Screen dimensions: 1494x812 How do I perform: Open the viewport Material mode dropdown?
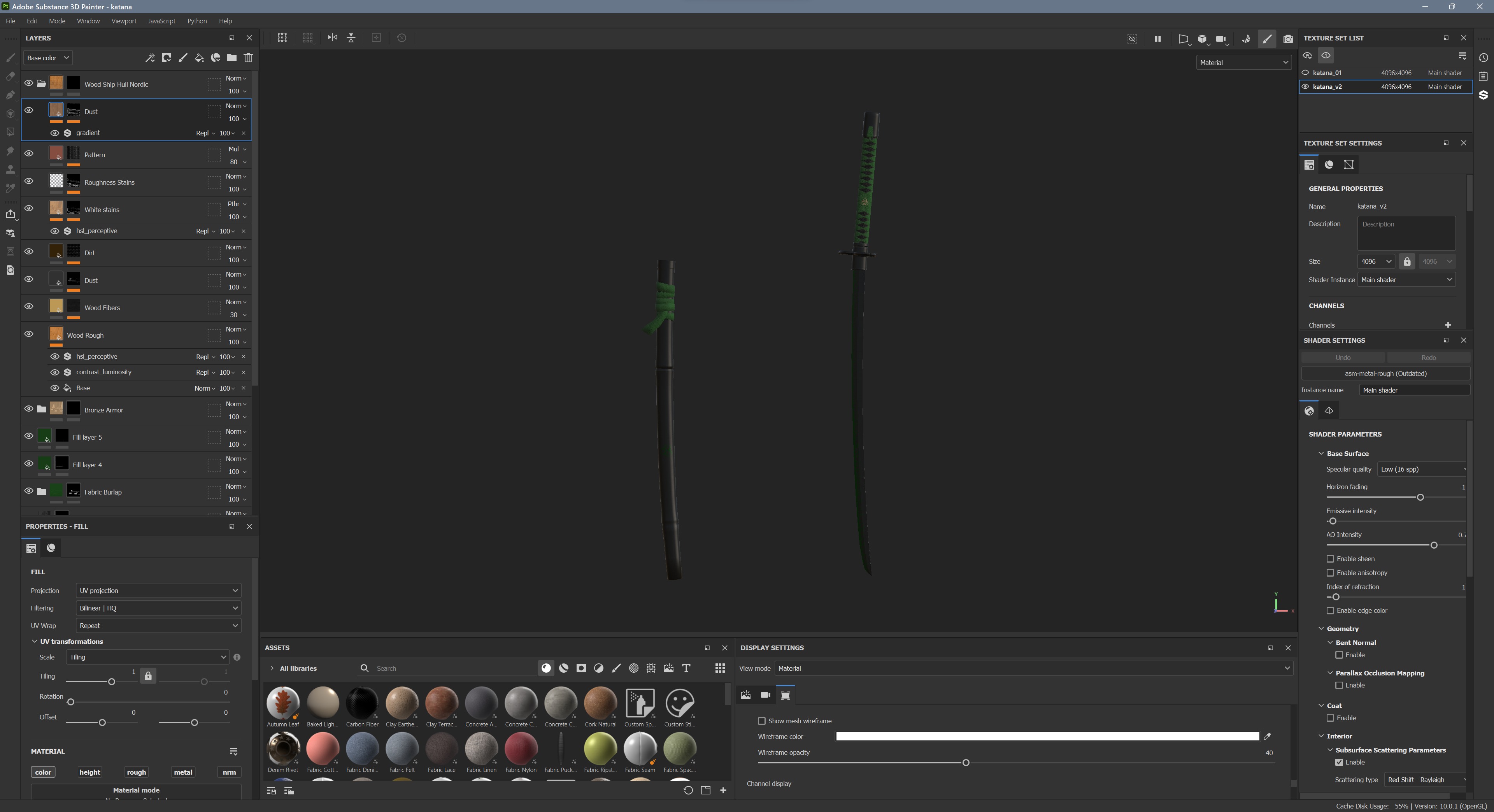1243,62
